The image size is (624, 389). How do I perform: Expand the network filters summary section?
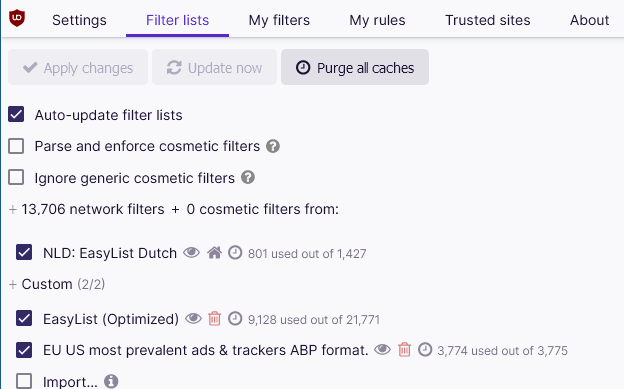click(x=13, y=209)
